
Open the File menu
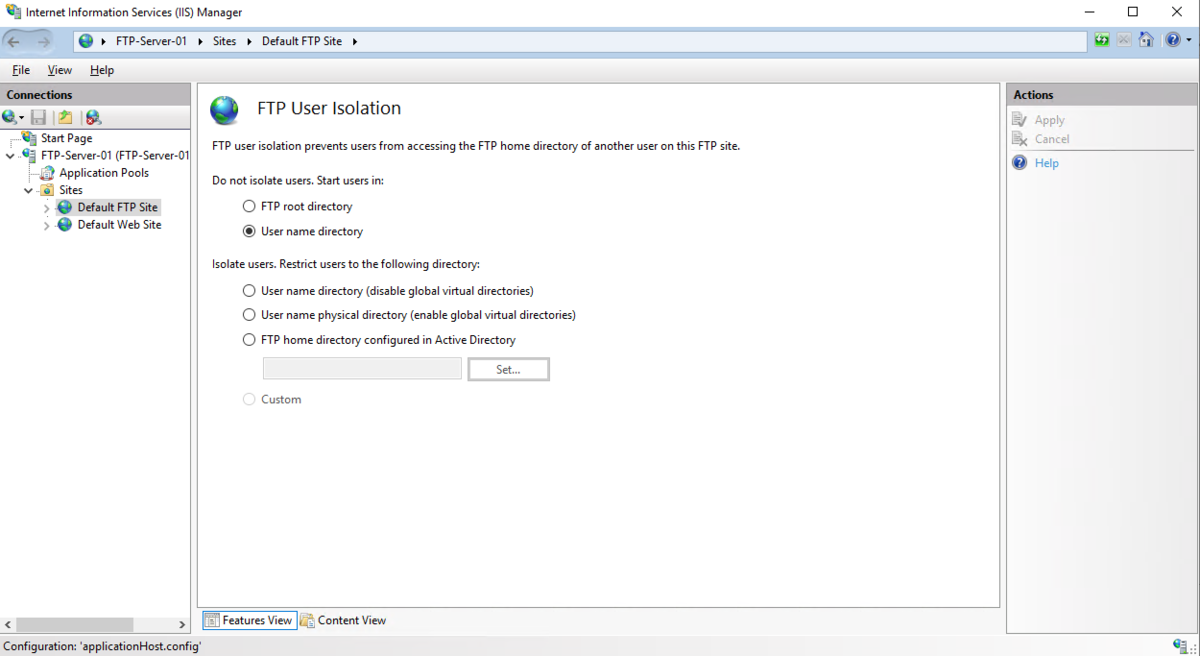21,70
